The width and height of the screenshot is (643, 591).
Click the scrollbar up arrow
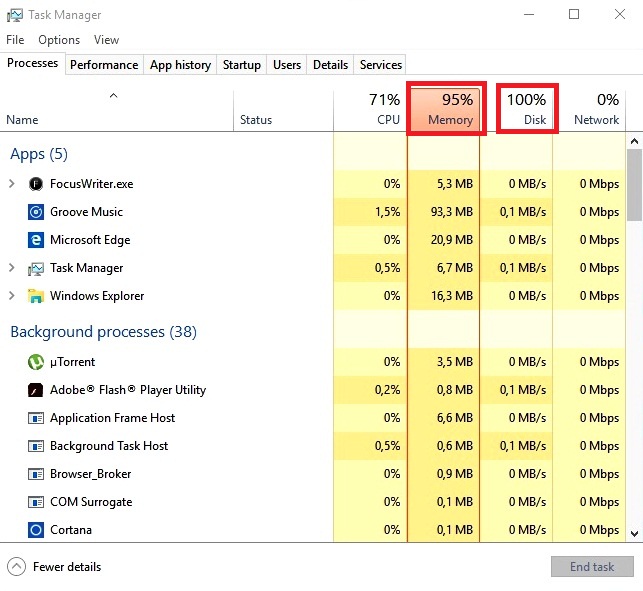coord(634,141)
